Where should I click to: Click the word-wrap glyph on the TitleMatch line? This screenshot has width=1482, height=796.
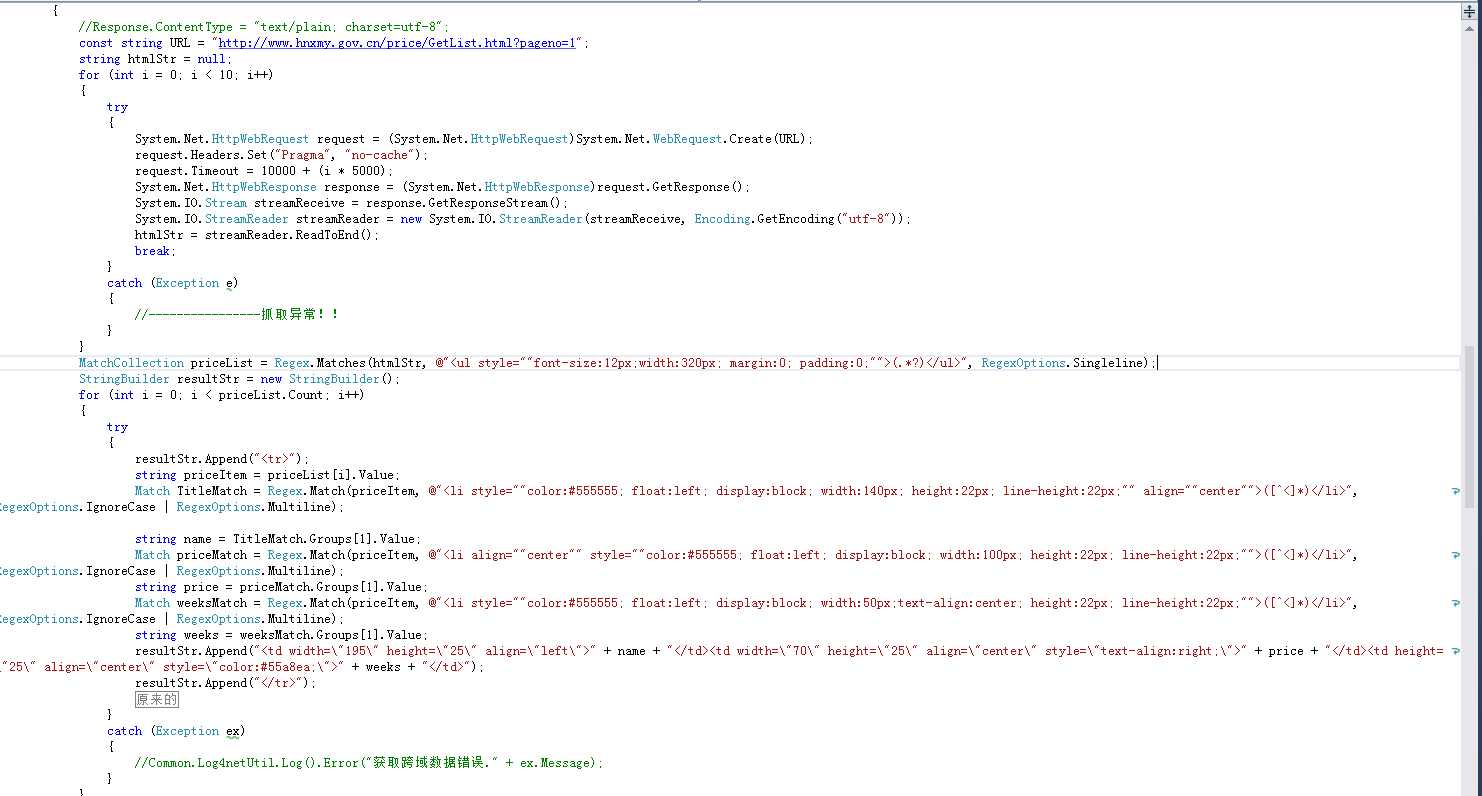[1455, 492]
